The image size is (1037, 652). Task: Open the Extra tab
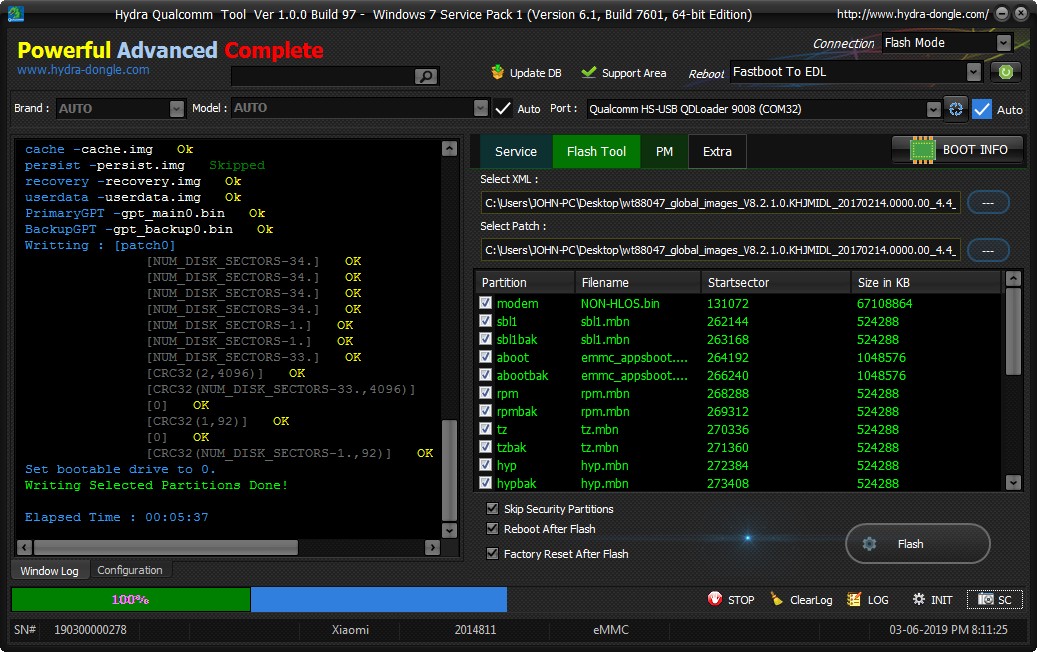717,151
